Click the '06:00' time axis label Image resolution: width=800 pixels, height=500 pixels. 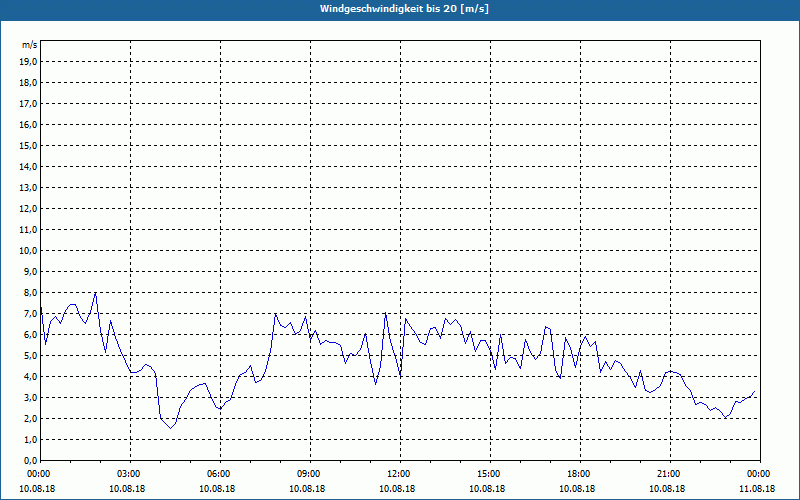tap(220, 474)
